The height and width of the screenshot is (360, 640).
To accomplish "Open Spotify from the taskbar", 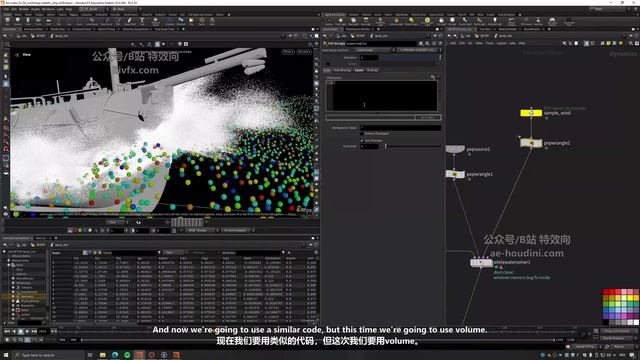I will (127, 355).
